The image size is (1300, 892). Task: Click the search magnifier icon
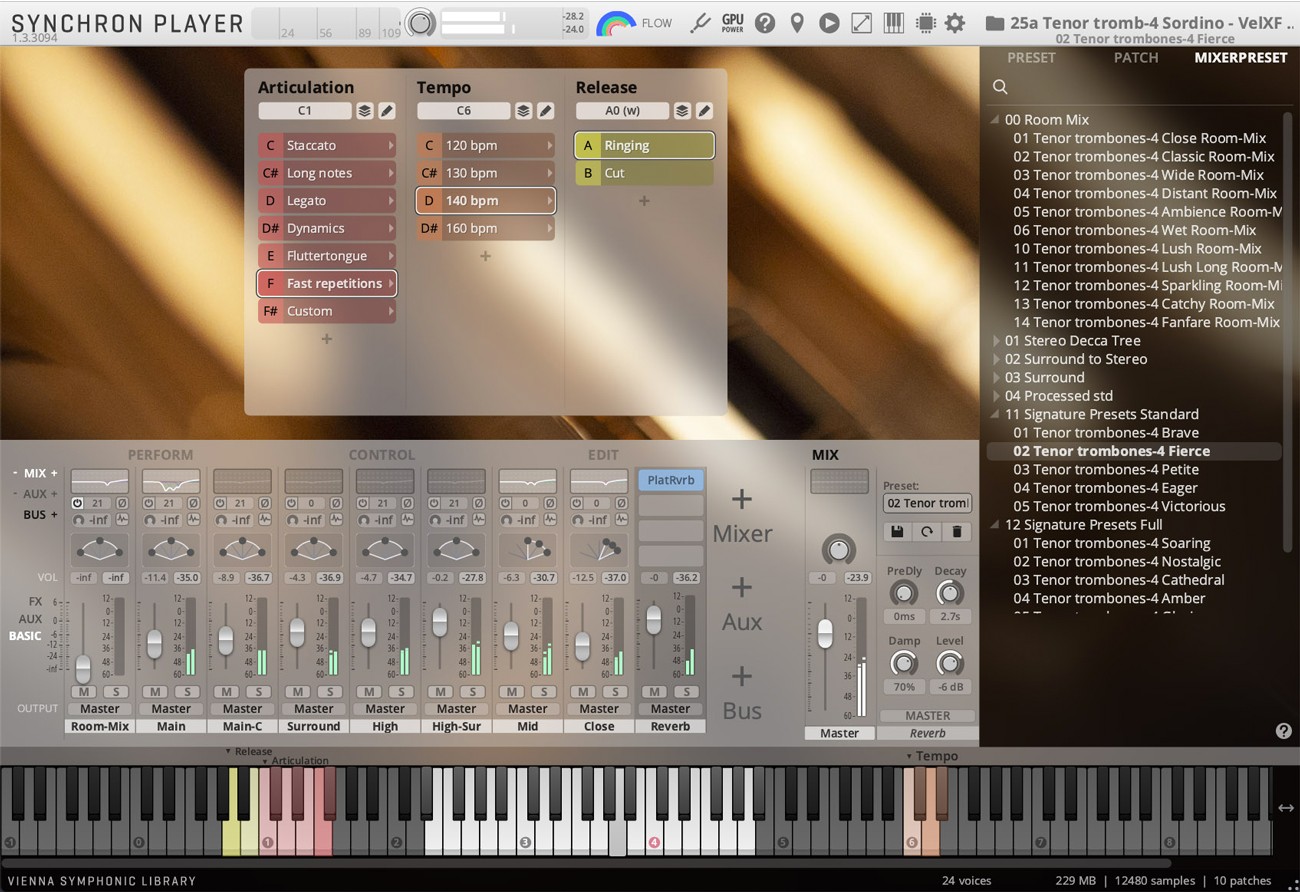1000,87
